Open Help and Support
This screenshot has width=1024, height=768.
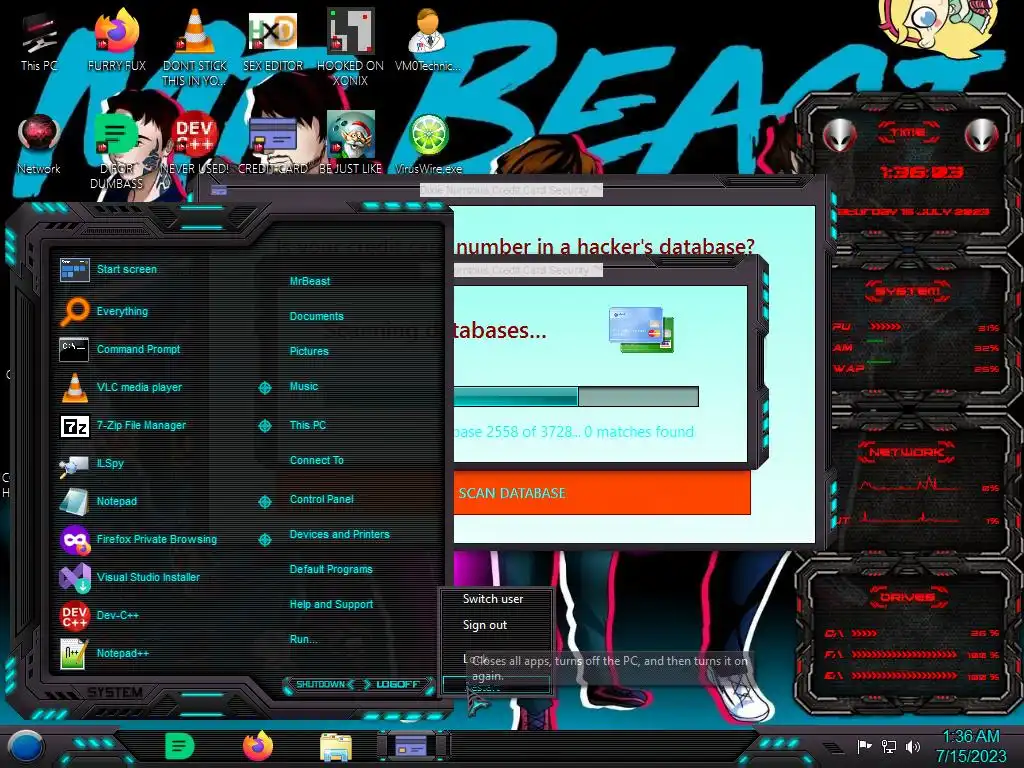pyautogui.click(x=331, y=605)
